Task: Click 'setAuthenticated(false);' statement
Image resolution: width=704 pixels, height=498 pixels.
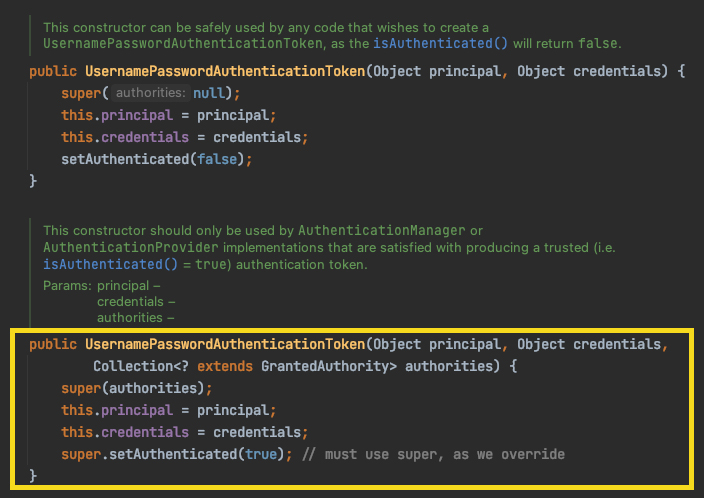Action: pyautogui.click(x=157, y=159)
